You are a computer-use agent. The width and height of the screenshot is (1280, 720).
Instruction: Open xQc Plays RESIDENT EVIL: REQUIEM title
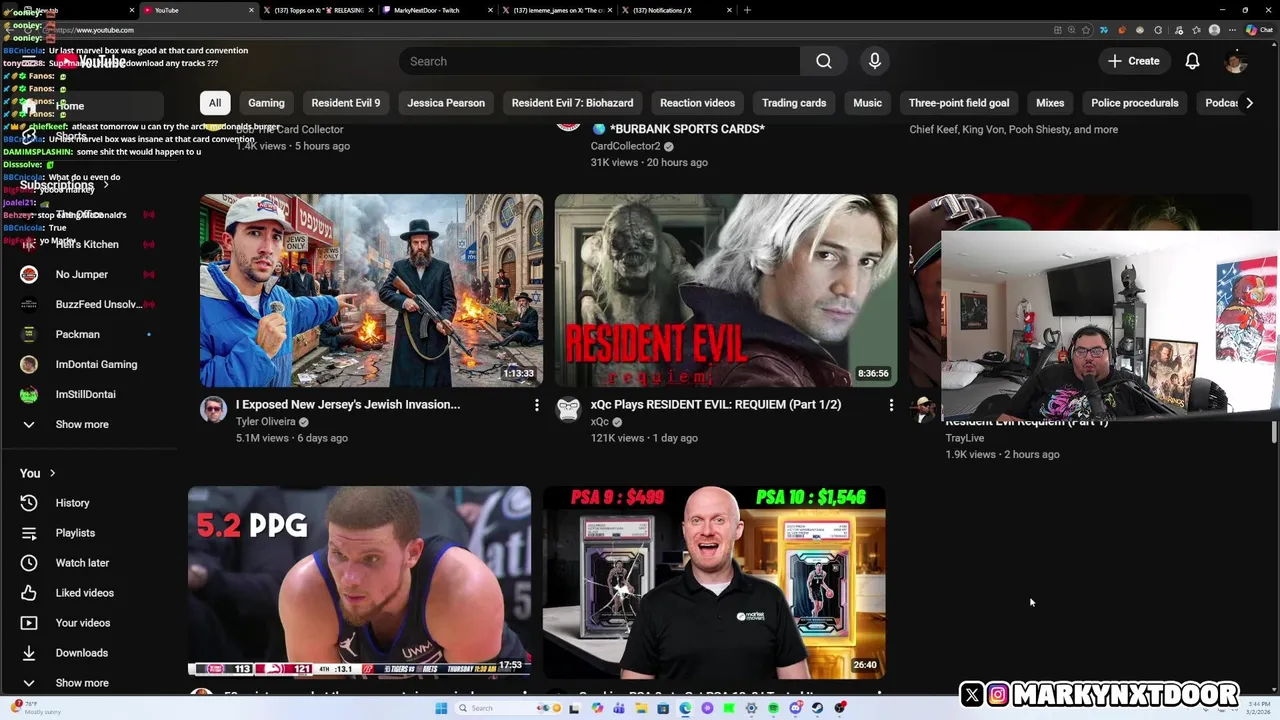point(716,405)
